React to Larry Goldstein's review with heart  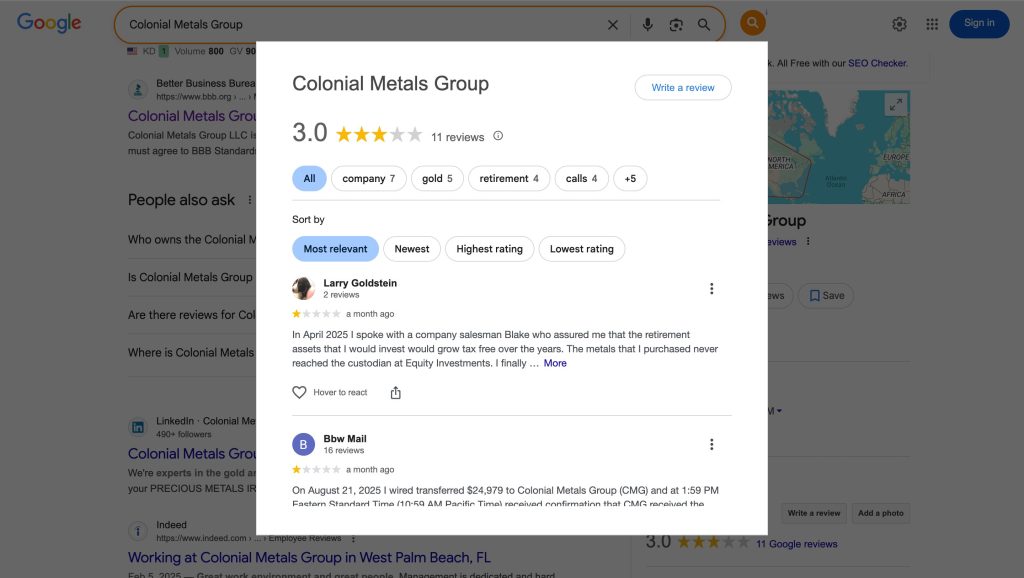pos(299,393)
